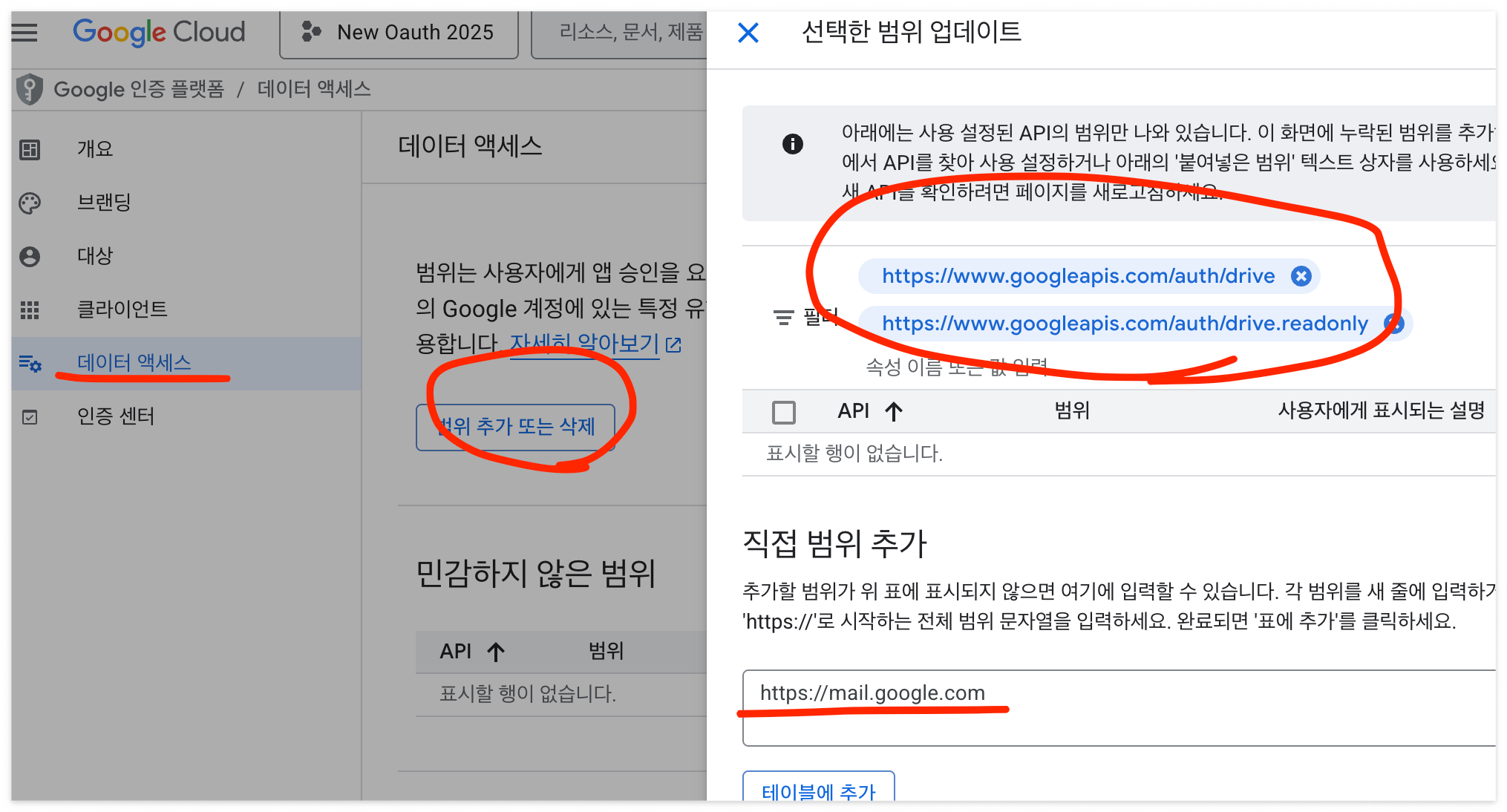Click 범위 추가 또는 삭제 button
The width and height of the screenshot is (1507, 812).
pos(515,427)
